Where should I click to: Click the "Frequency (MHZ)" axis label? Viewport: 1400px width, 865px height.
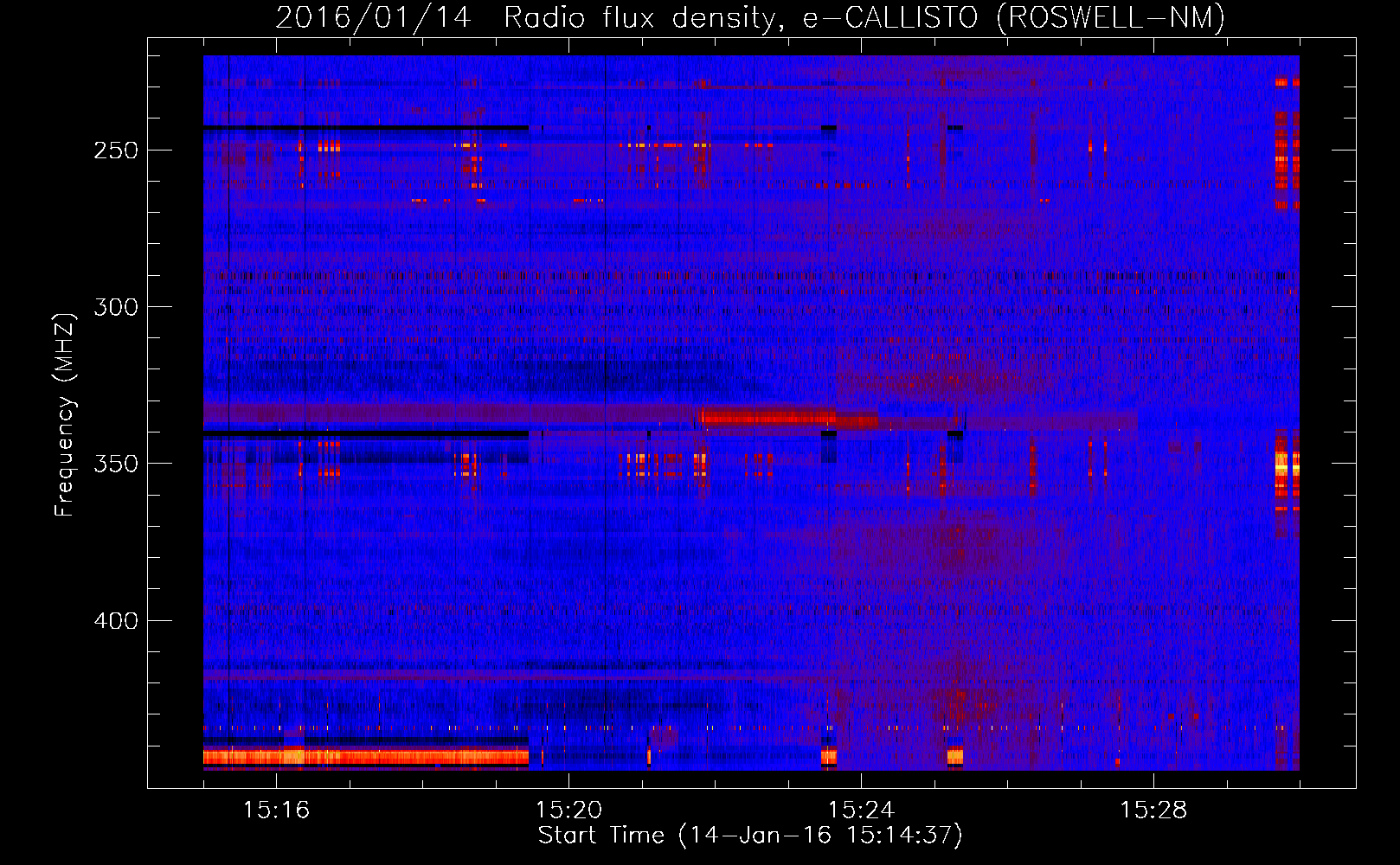tap(65, 414)
